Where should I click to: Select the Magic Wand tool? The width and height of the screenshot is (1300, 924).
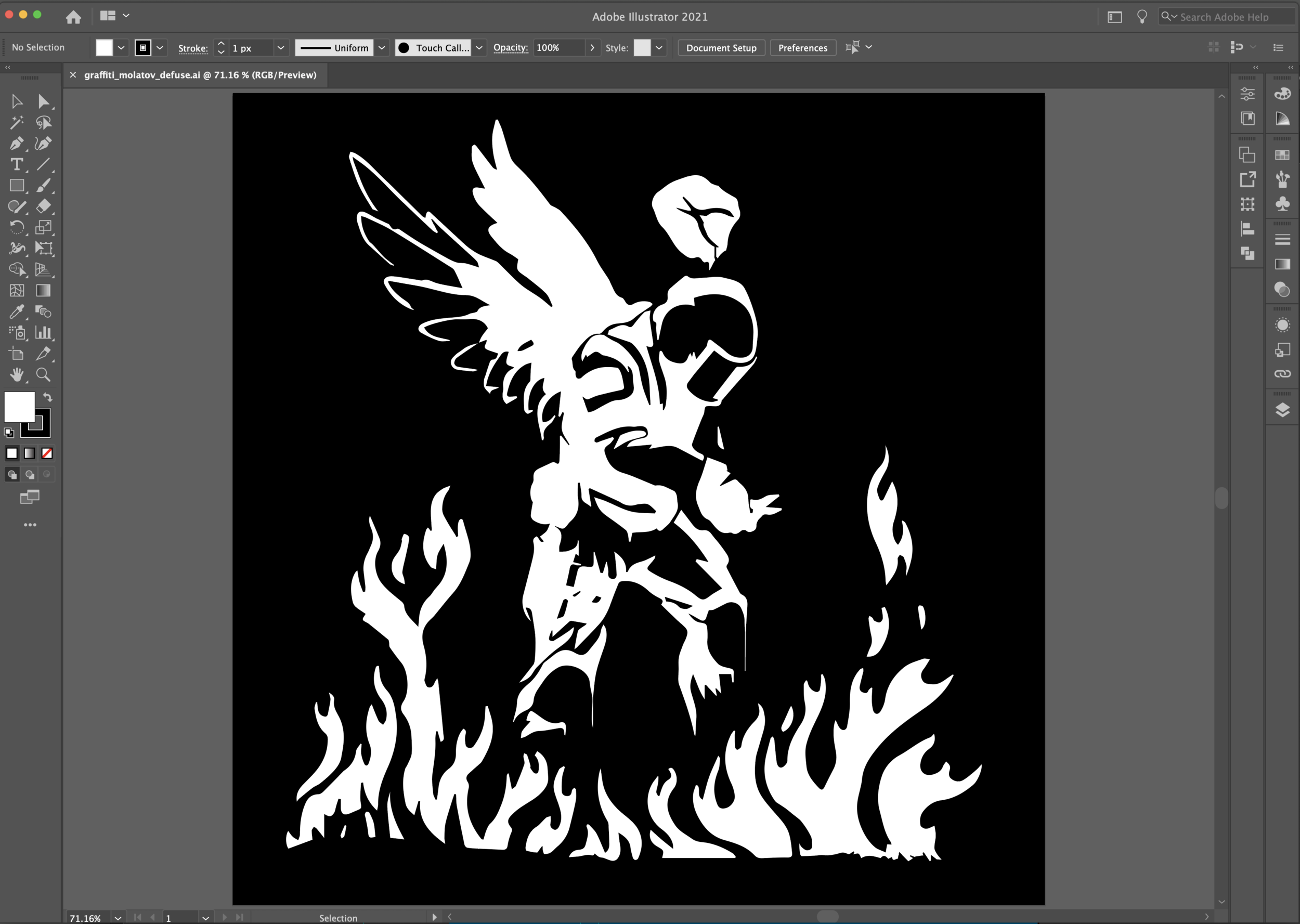pyautogui.click(x=17, y=122)
